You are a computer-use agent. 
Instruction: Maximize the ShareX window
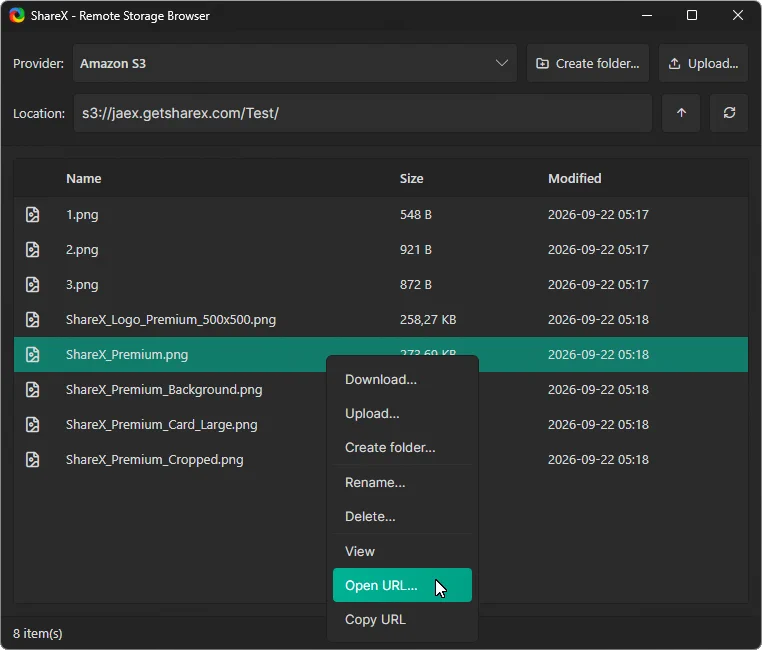pyautogui.click(x=692, y=16)
